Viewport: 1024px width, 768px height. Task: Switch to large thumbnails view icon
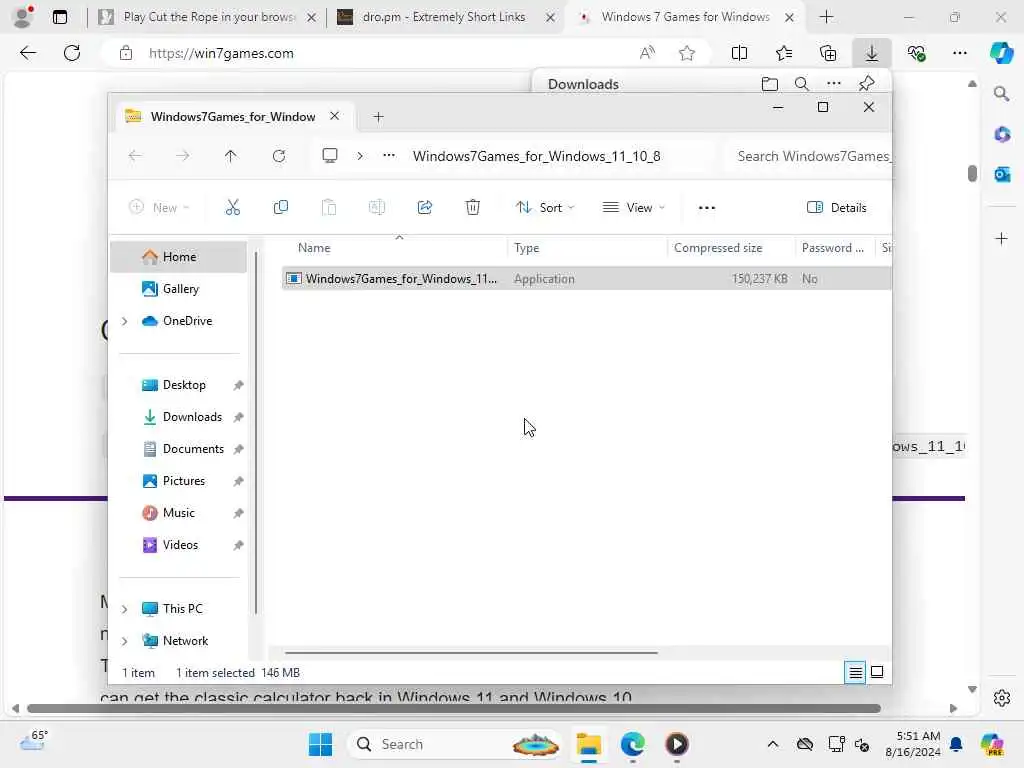click(x=877, y=672)
